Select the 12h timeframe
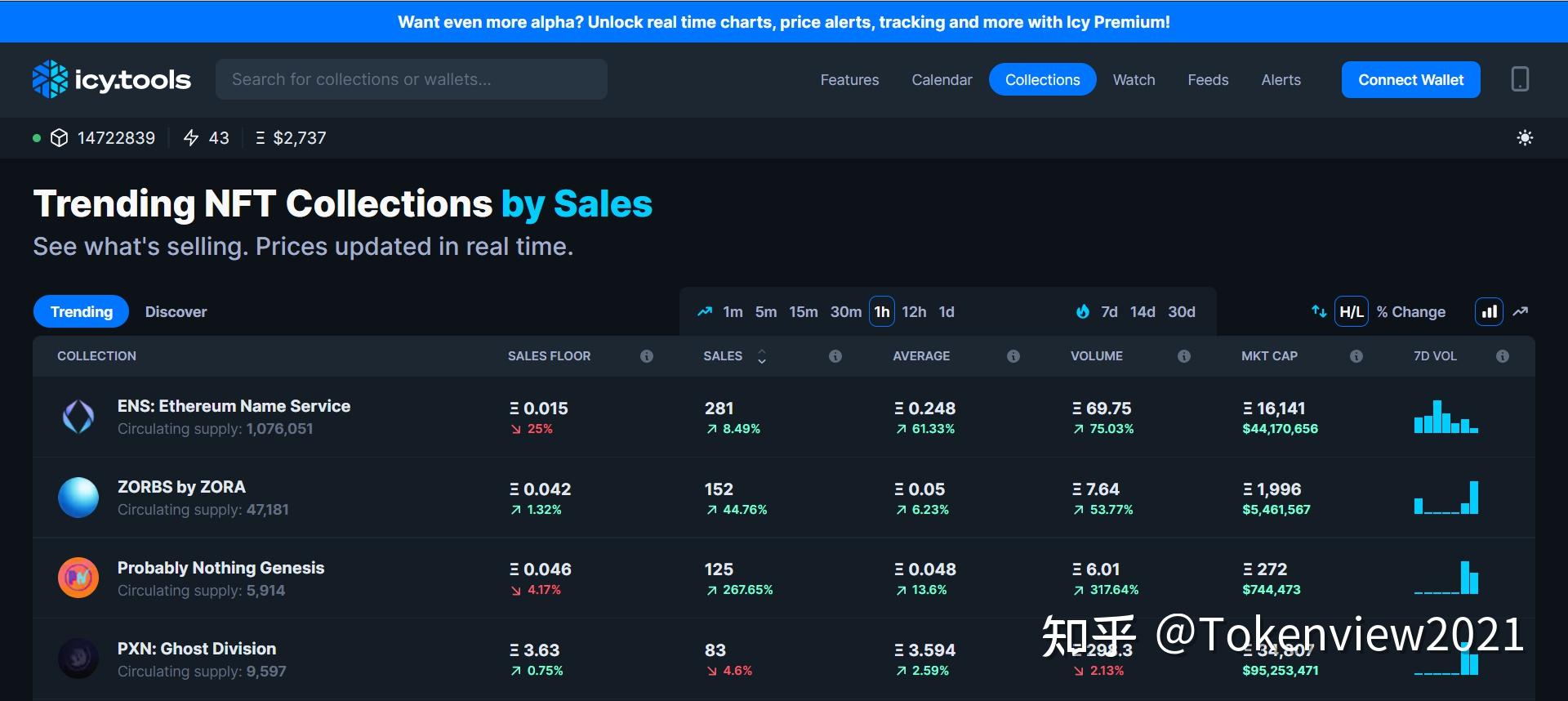This screenshot has height=701, width=1568. coord(914,312)
